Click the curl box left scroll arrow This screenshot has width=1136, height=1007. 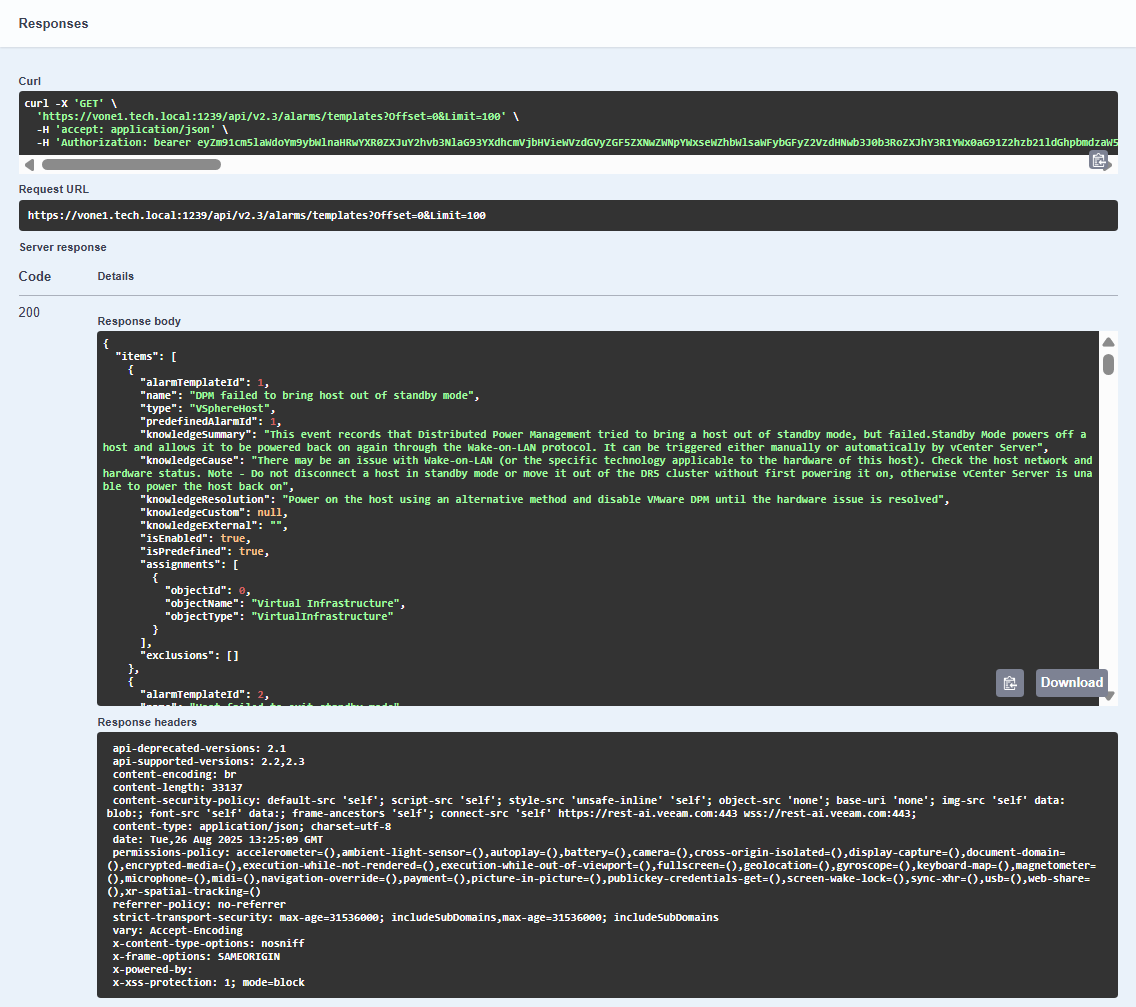(30, 164)
